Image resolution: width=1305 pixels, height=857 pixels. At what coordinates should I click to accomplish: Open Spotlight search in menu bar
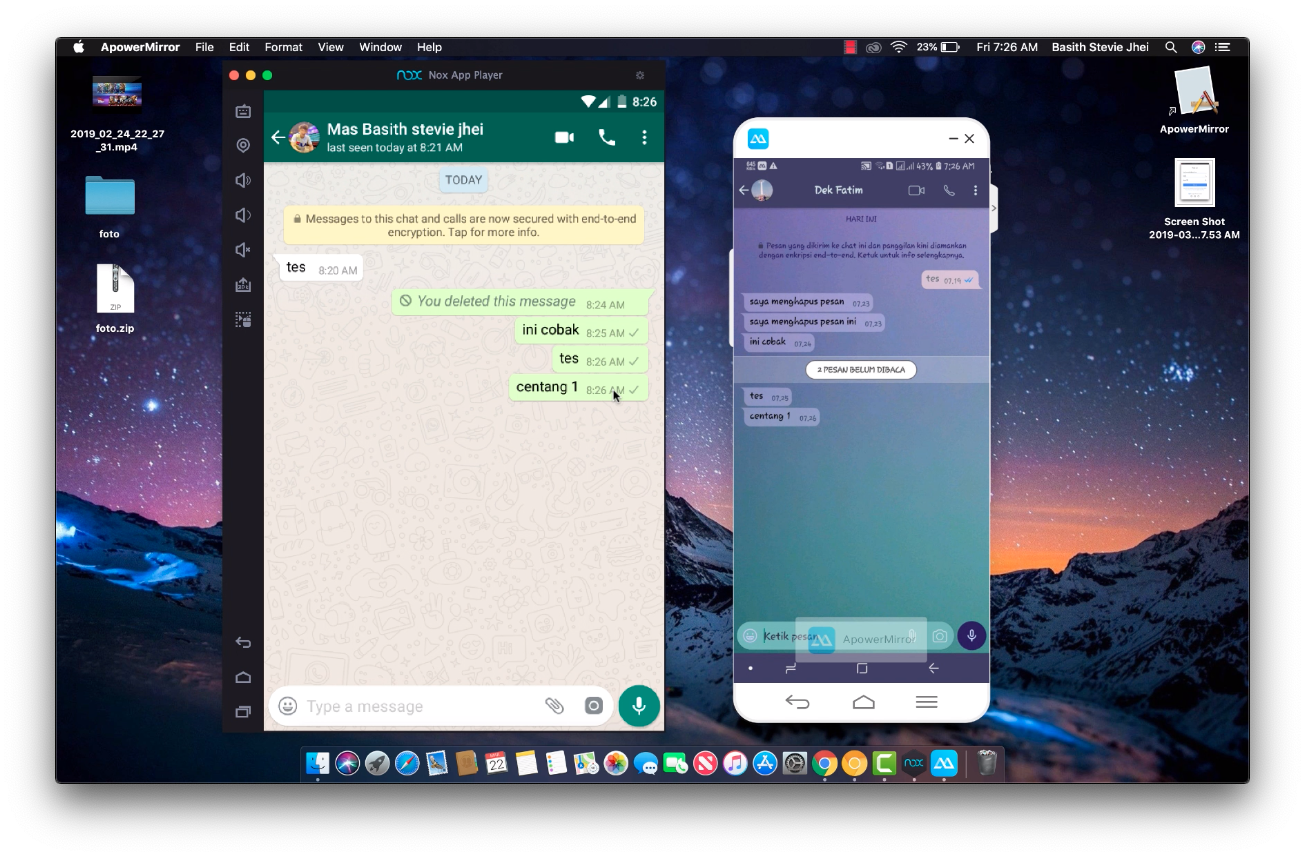coord(1171,47)
